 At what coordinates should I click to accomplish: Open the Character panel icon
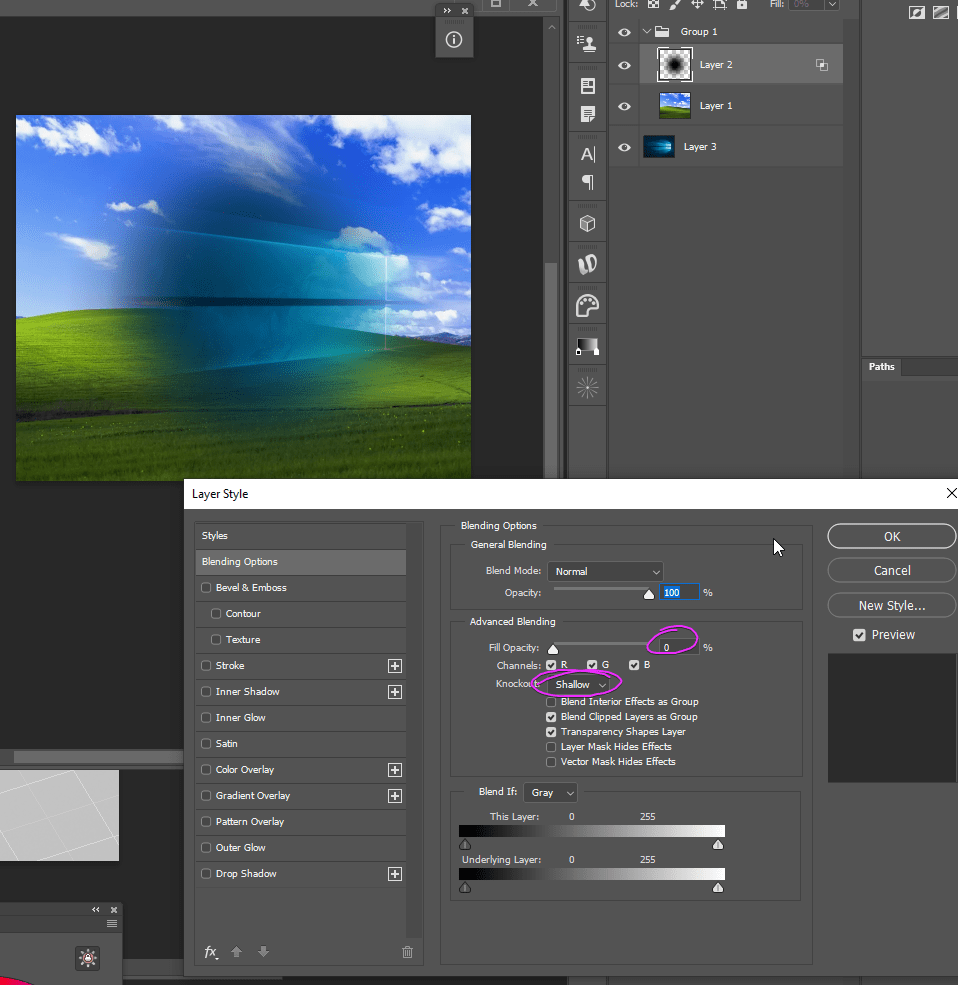tap(587, 153)
